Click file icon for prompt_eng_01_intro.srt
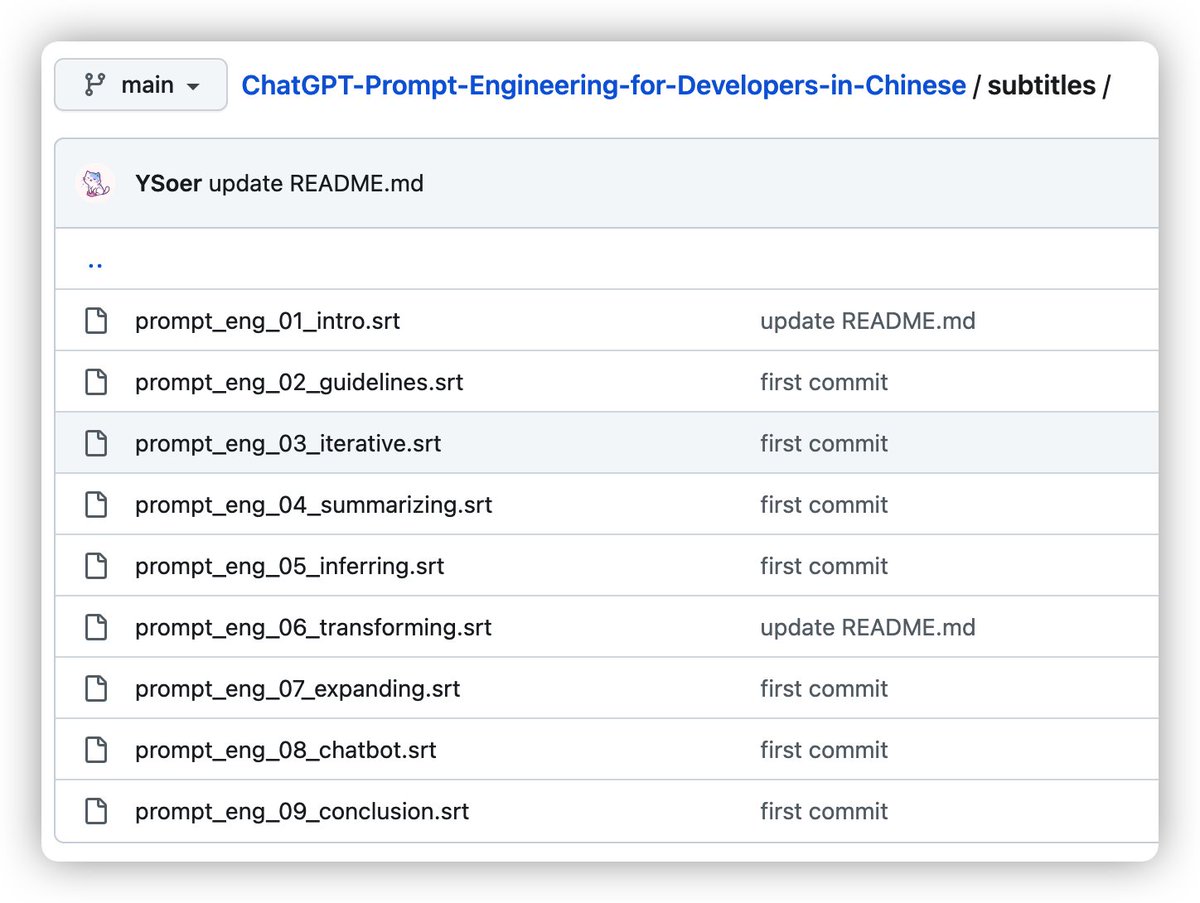This screenshot has width=1200, height=903. point(96,321)
